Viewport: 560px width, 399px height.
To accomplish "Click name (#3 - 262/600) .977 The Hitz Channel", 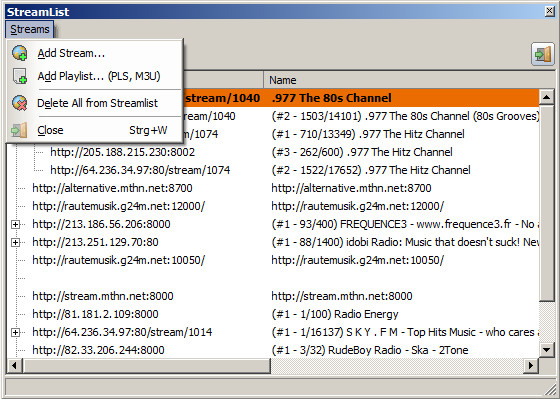I will click(362, 152).
